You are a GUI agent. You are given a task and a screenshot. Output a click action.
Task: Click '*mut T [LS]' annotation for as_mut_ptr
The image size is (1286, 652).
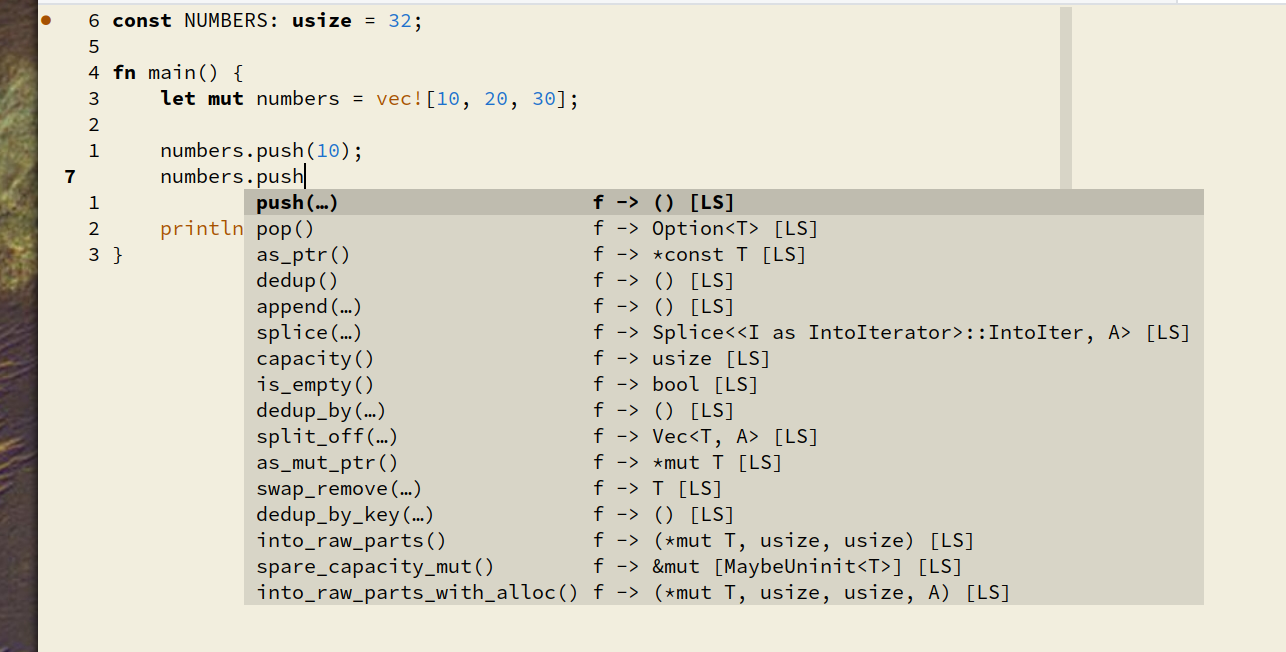click(x=717, y=463)
